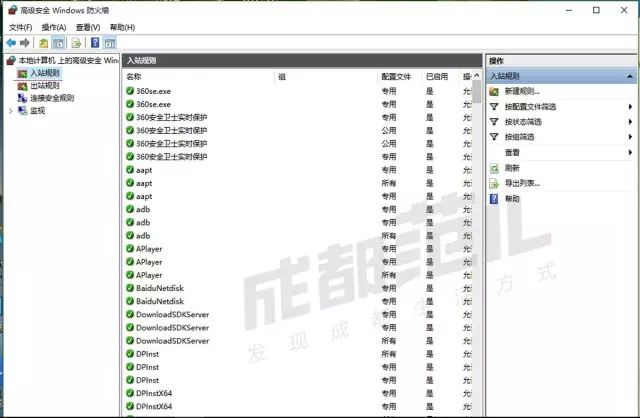Viewport: 640px width, 418px height.
Task: Click the funnel icon beside 按状态筛选
Action: (494, 122)
